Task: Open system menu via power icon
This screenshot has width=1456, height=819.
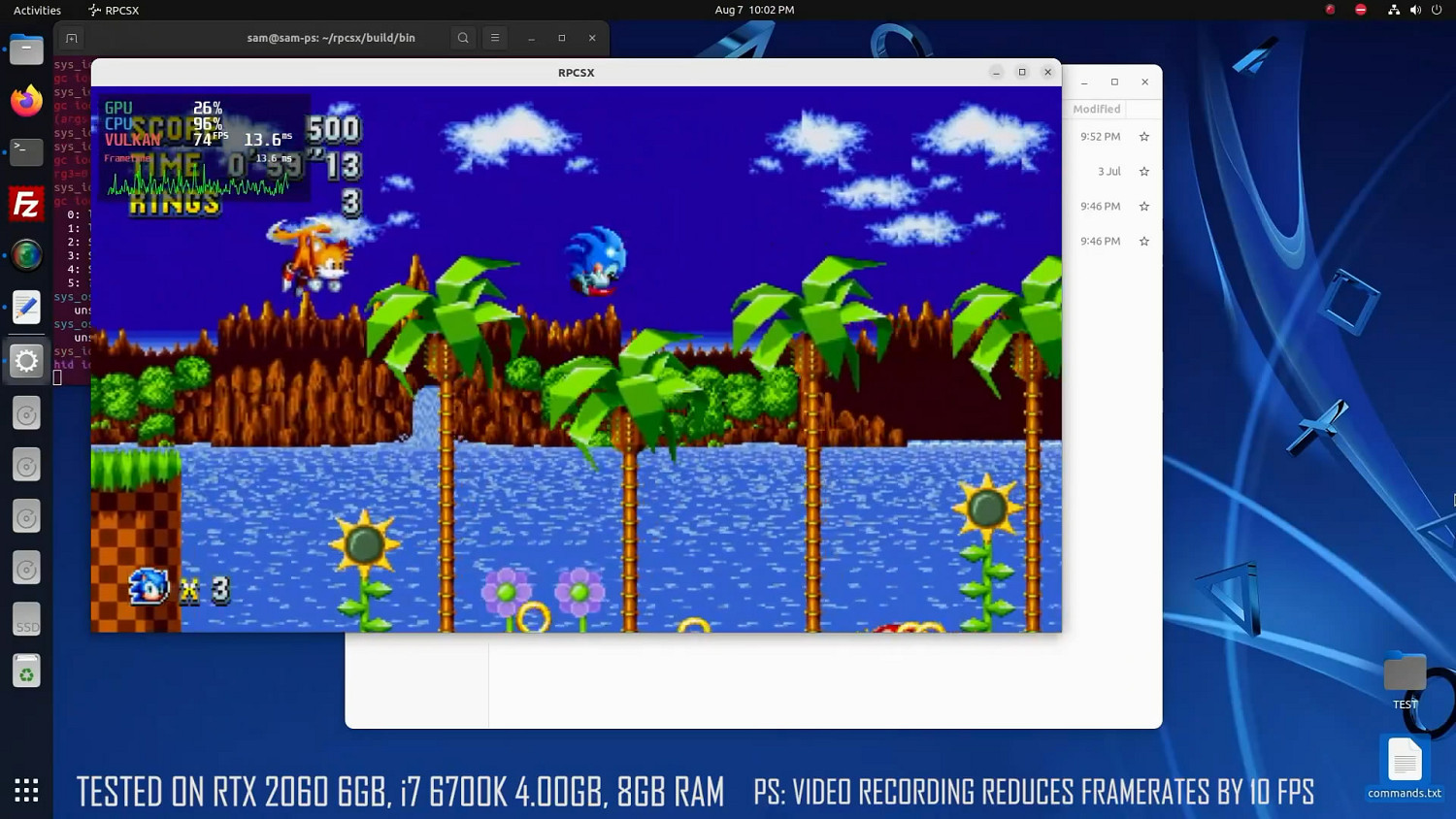Action: tap(1437, 10)
